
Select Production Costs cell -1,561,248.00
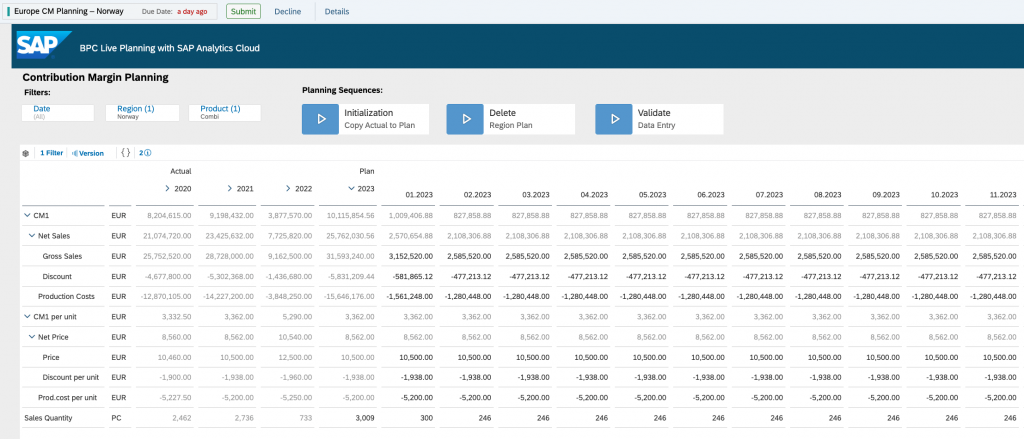[x=411, y=296]
